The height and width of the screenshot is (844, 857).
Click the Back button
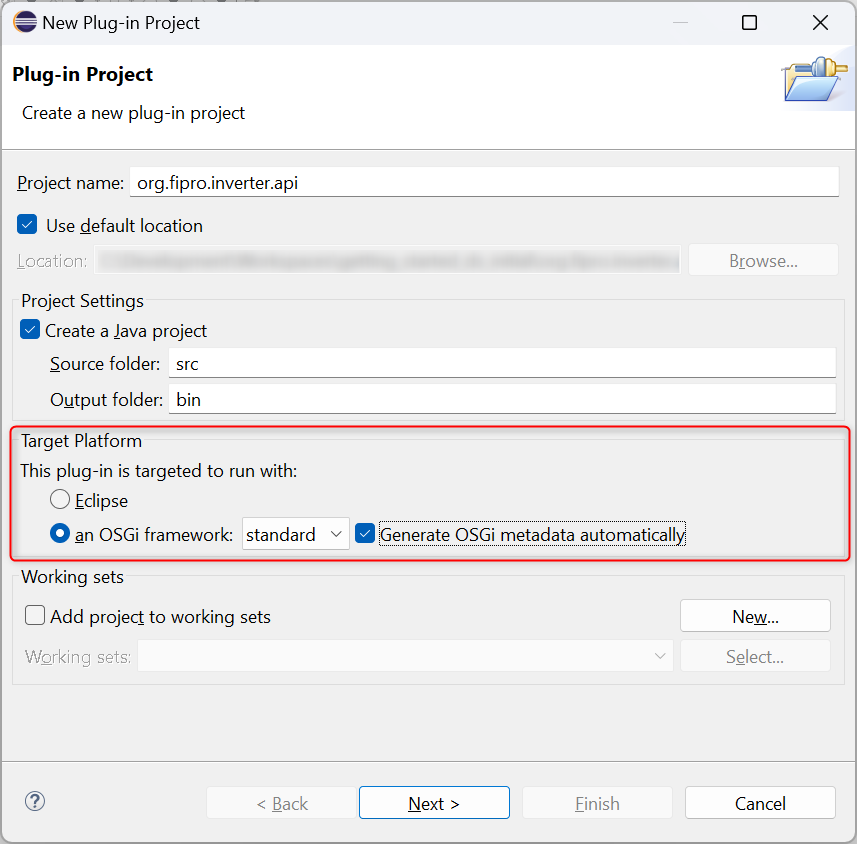281,803
